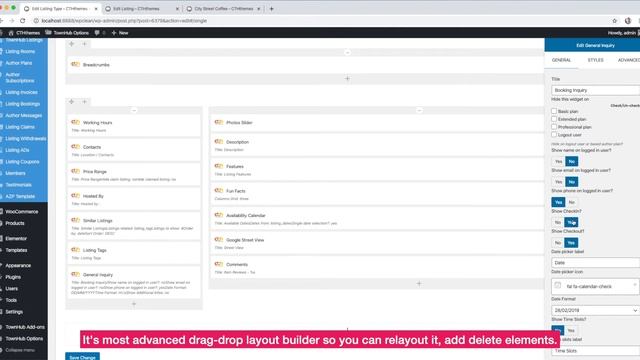Add element below Comments column
This screenshot has width=640, height=360.
tap(419, 283)
